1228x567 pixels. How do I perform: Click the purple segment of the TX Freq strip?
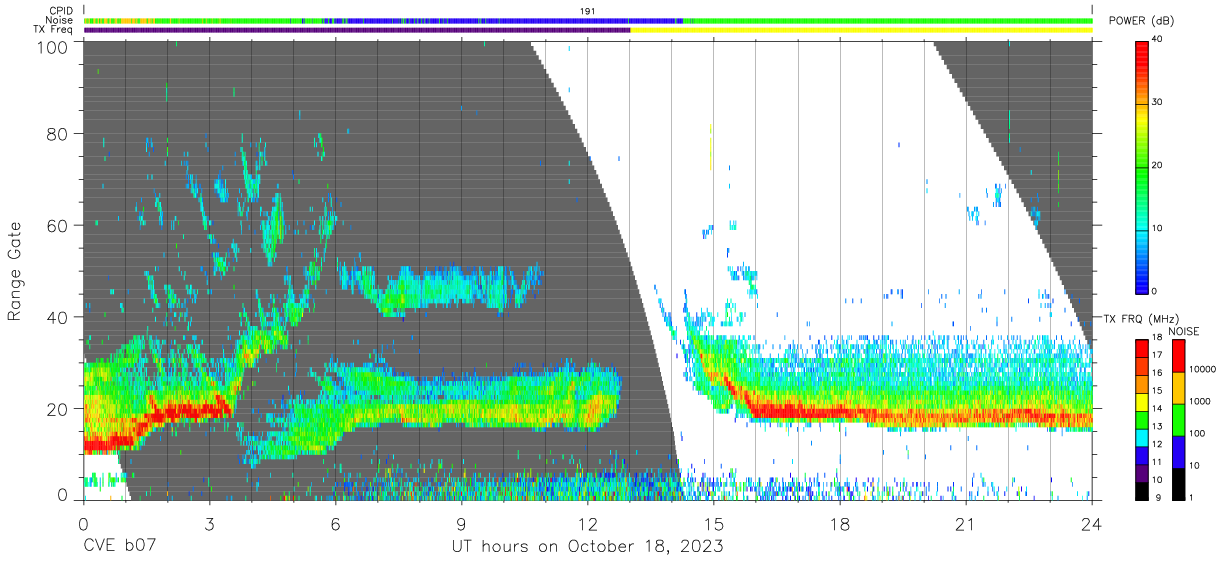point(357,30)
